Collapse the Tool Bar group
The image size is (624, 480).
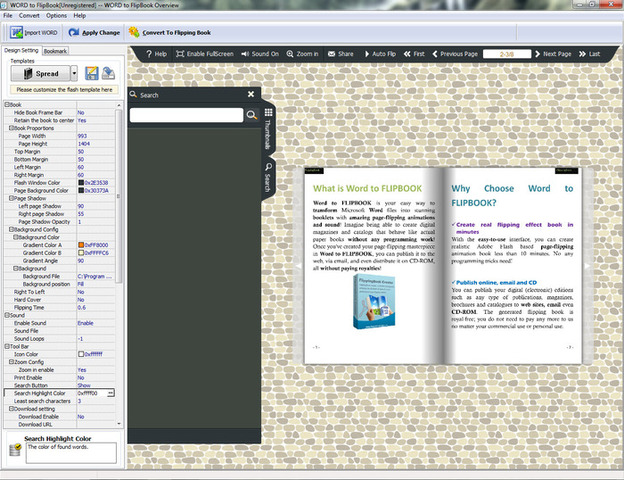(x=7, y=346)
